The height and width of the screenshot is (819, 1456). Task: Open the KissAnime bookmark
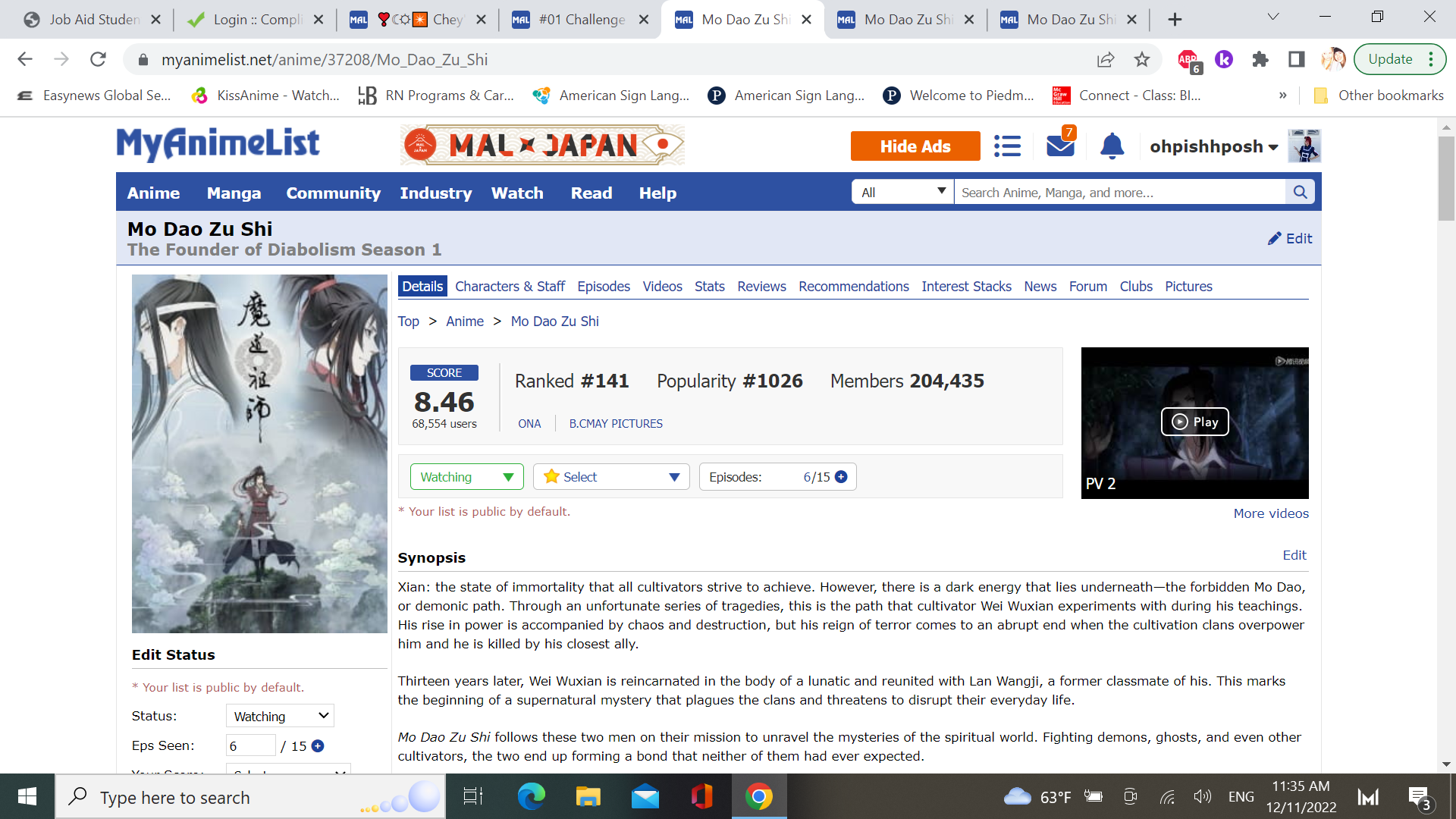point(265,96)
